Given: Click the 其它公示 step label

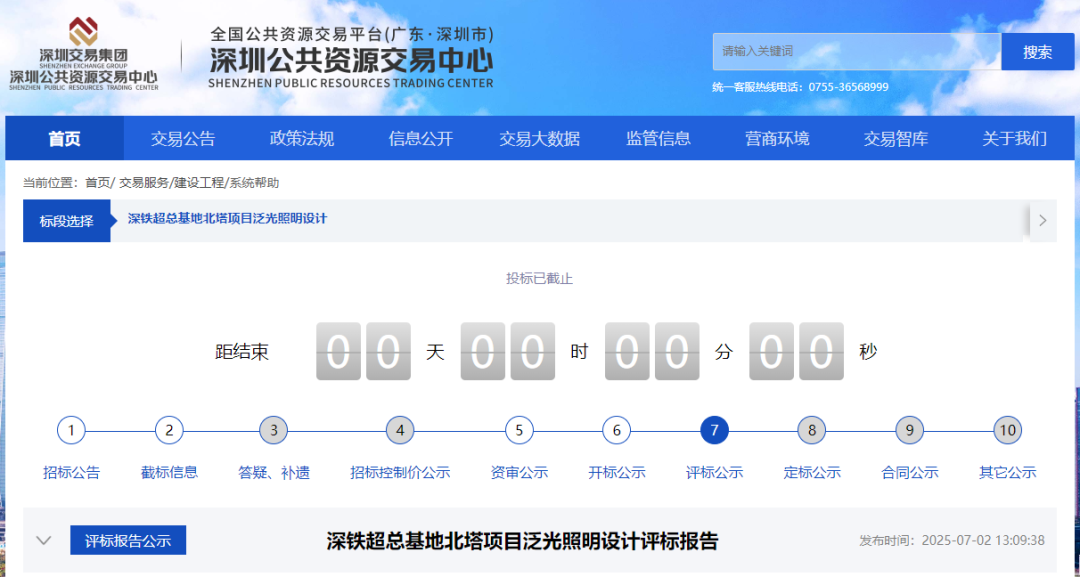Looking at the screenshot, I should [1008, 472].
